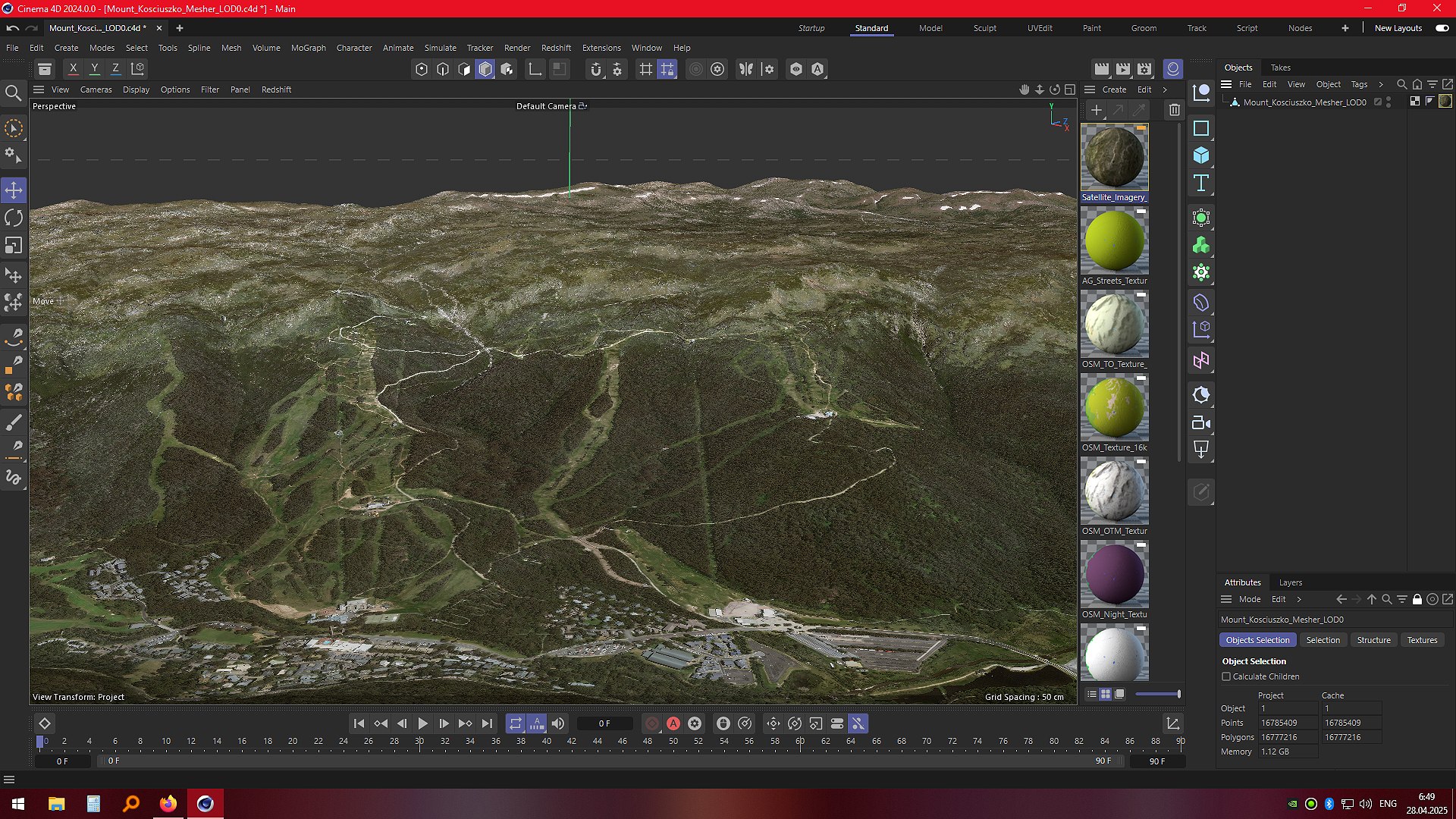Open the MoGraph menu
The height and width of the screenshot is (819, 1456).
coord(308,48)
